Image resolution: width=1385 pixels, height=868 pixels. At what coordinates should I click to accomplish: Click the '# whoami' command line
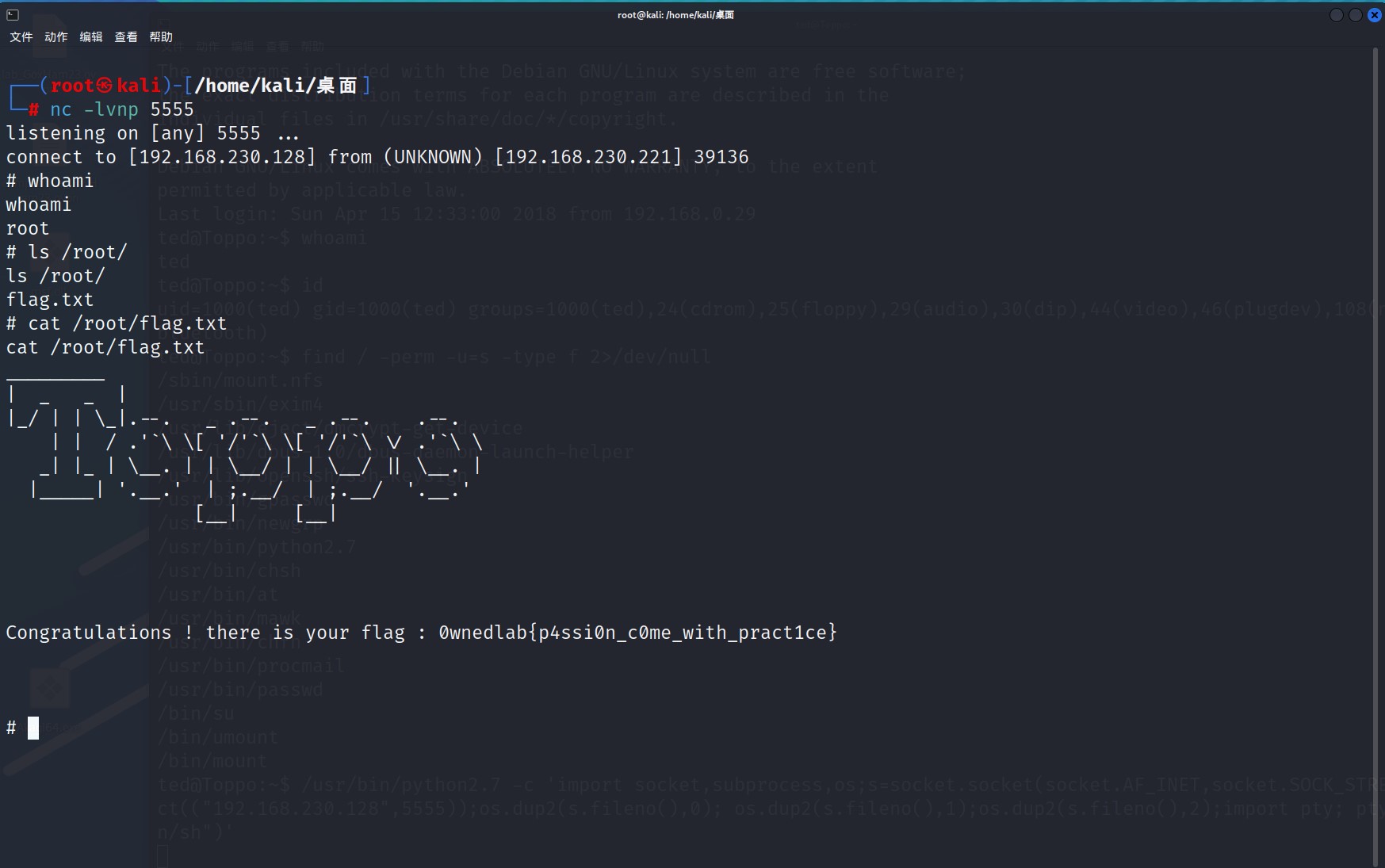(x=50, y=181)
